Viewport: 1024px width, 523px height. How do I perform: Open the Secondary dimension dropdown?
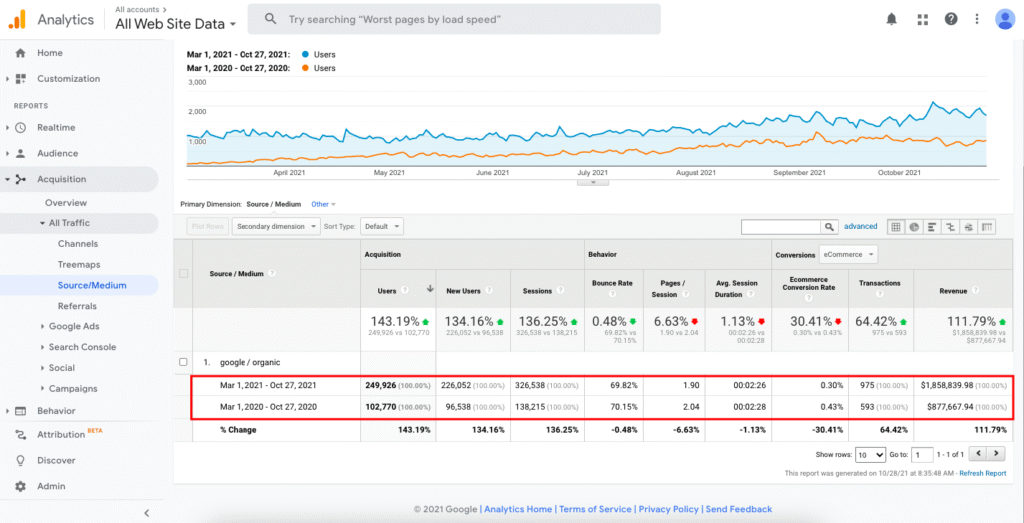click(274, 227)
